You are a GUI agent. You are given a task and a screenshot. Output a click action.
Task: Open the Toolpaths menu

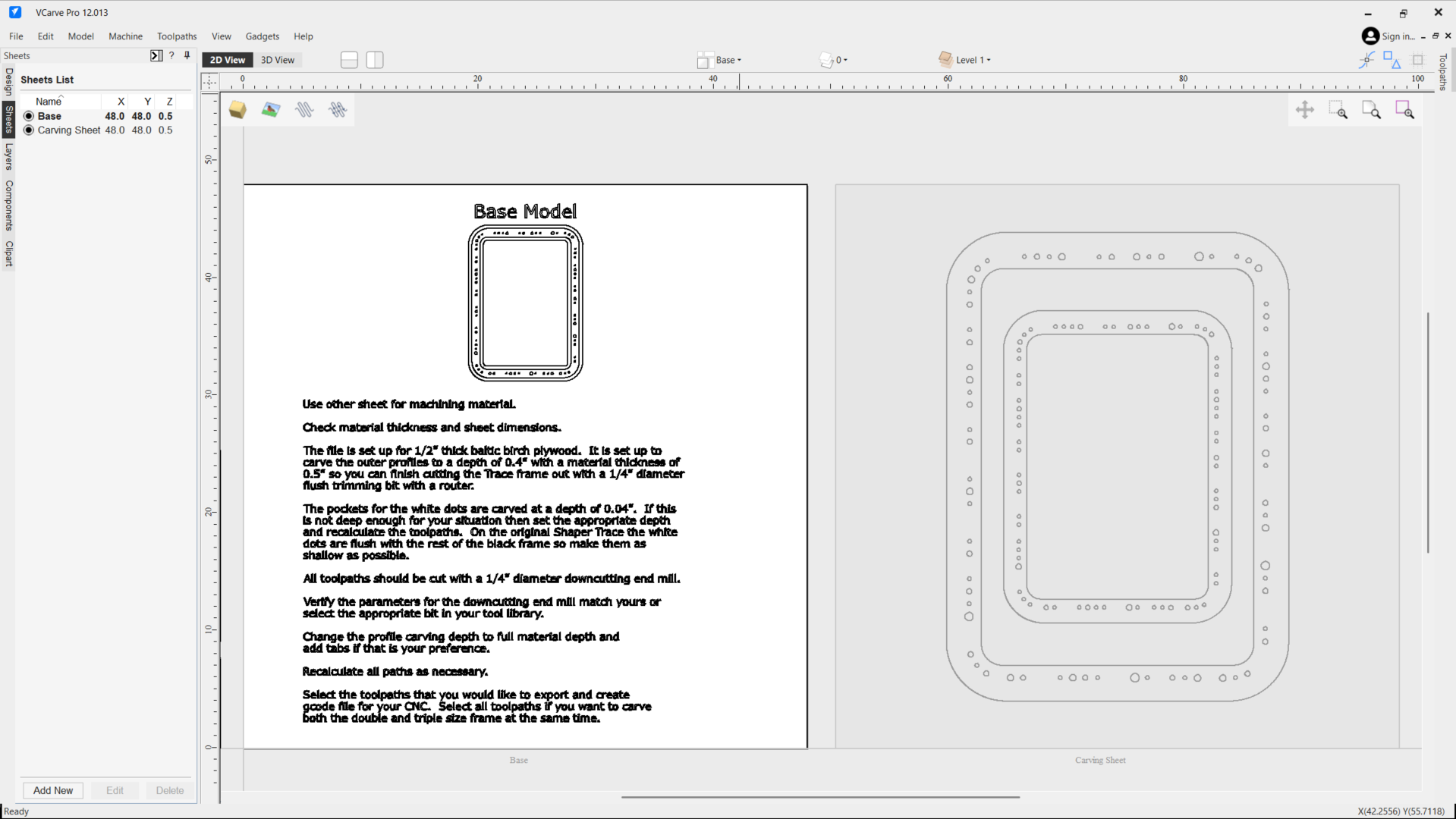click(177, 36)
